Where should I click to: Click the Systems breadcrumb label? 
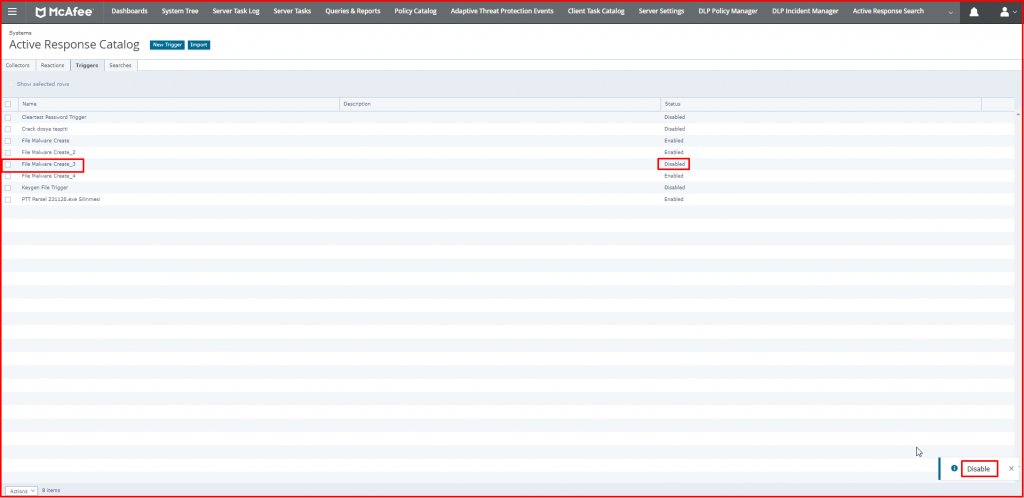click(x=20, y=32)
